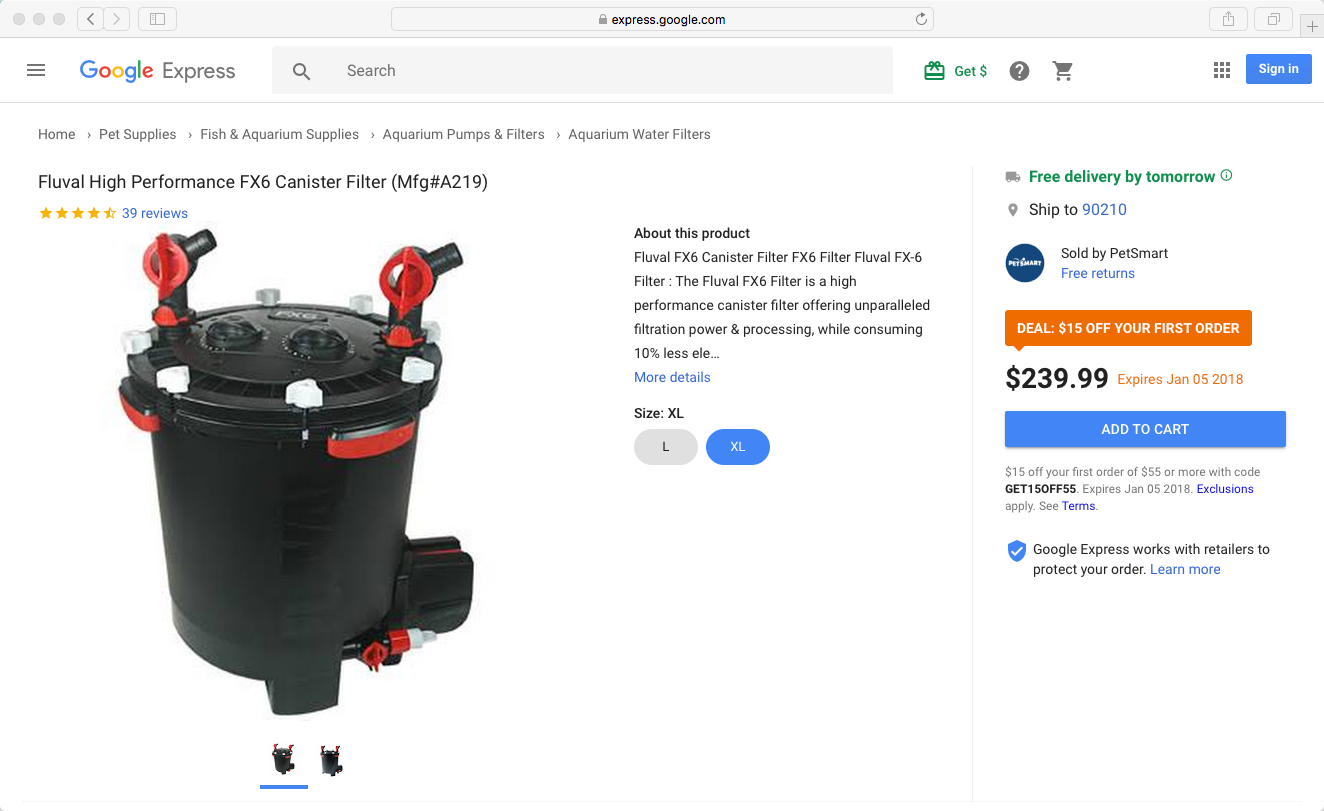Image resolution: width=1324 pixels, height=811 pixels.
Task: Click the star rating icons
Action: 77,213
